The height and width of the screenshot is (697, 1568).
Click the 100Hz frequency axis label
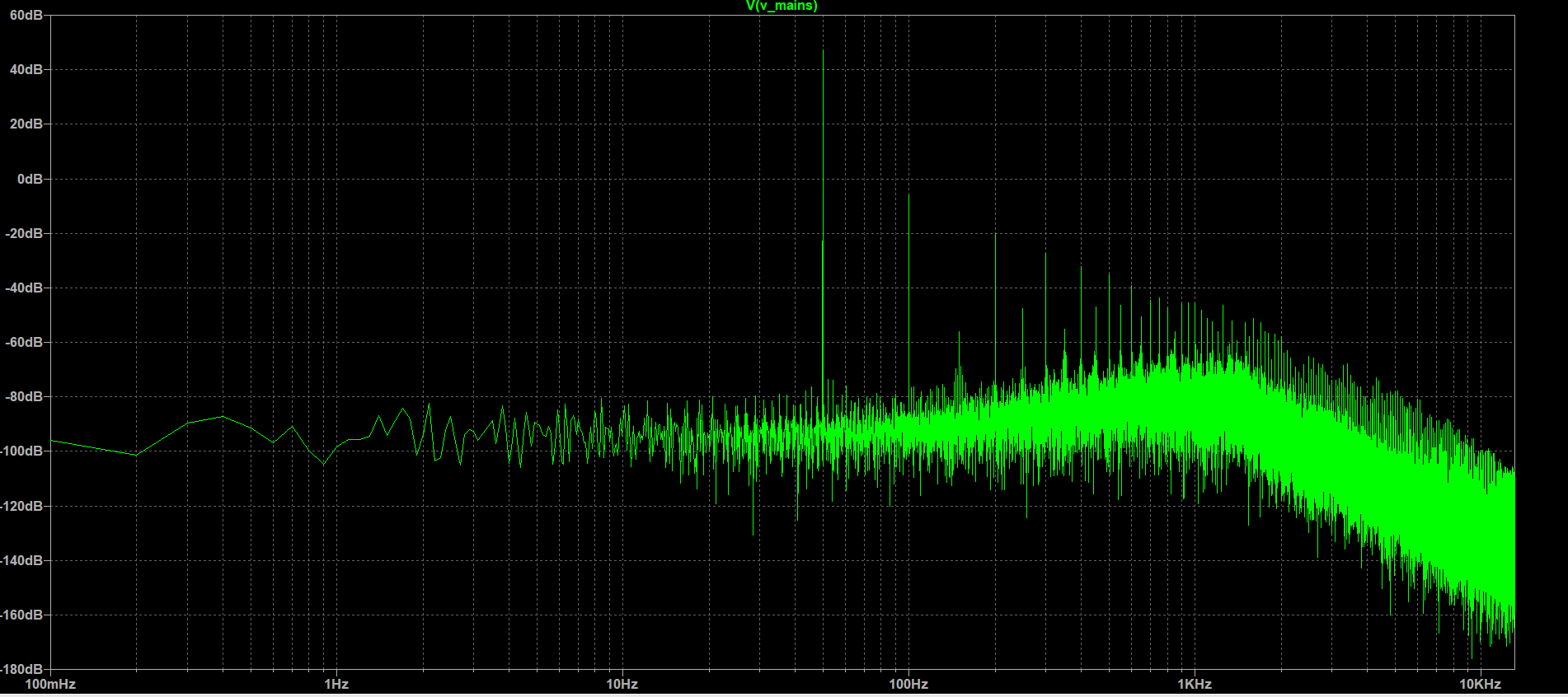(908, 685)
